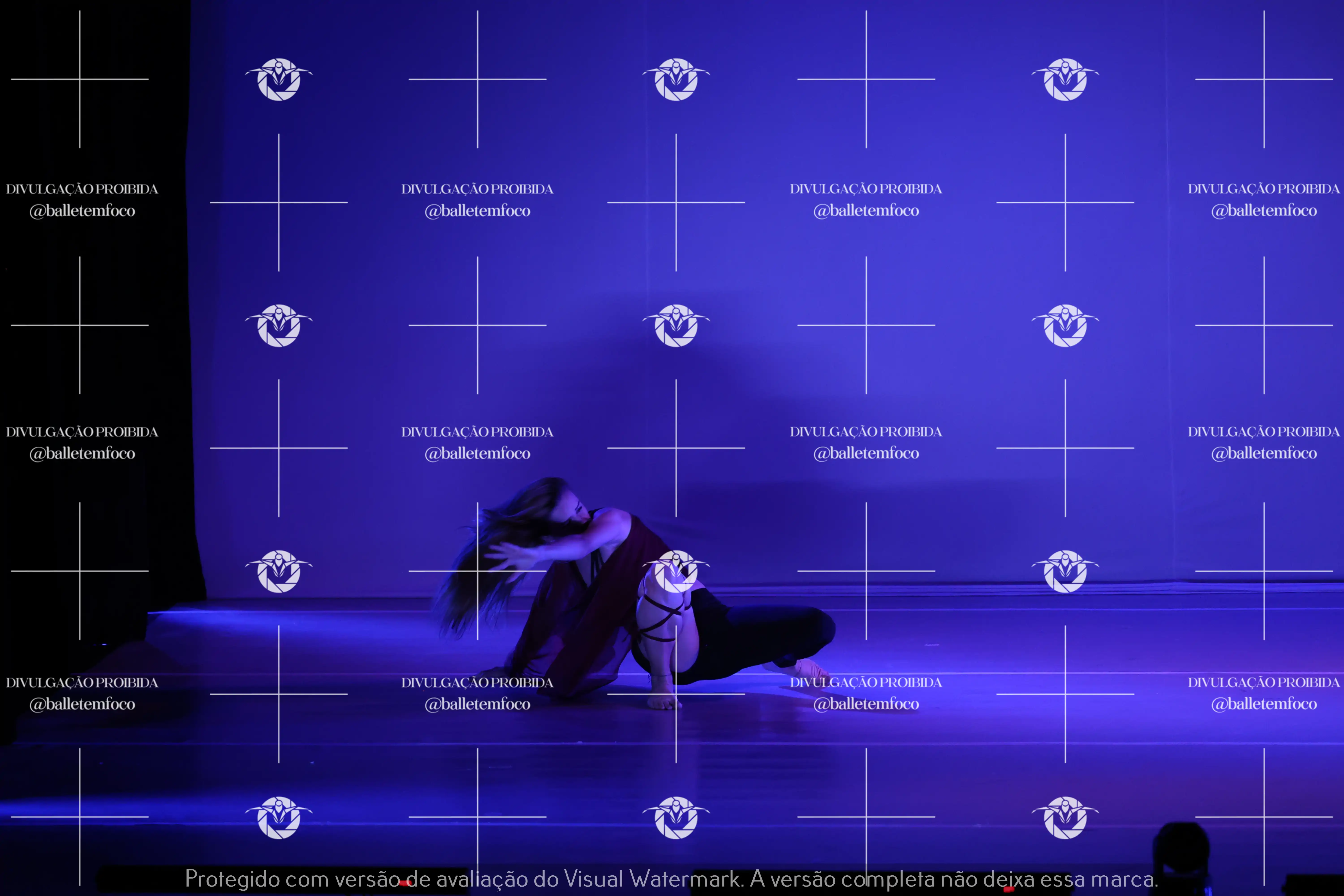Select the top-left shutter logo watermark
1344x896 pixels.
[x=279, y=80]
